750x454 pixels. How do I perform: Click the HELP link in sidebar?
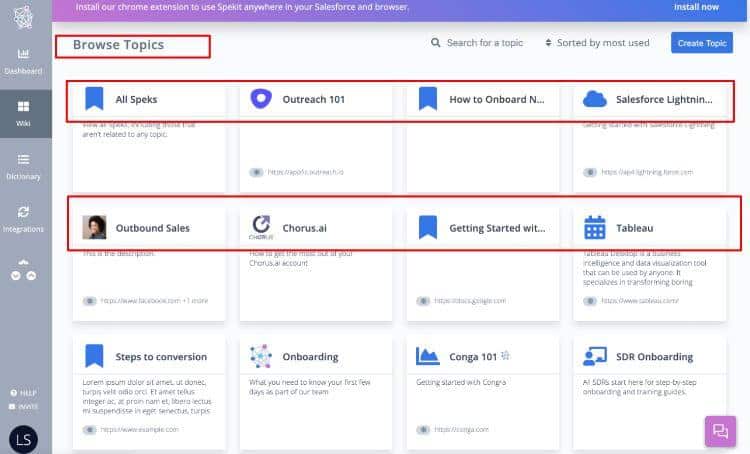[x=23, y=393]
